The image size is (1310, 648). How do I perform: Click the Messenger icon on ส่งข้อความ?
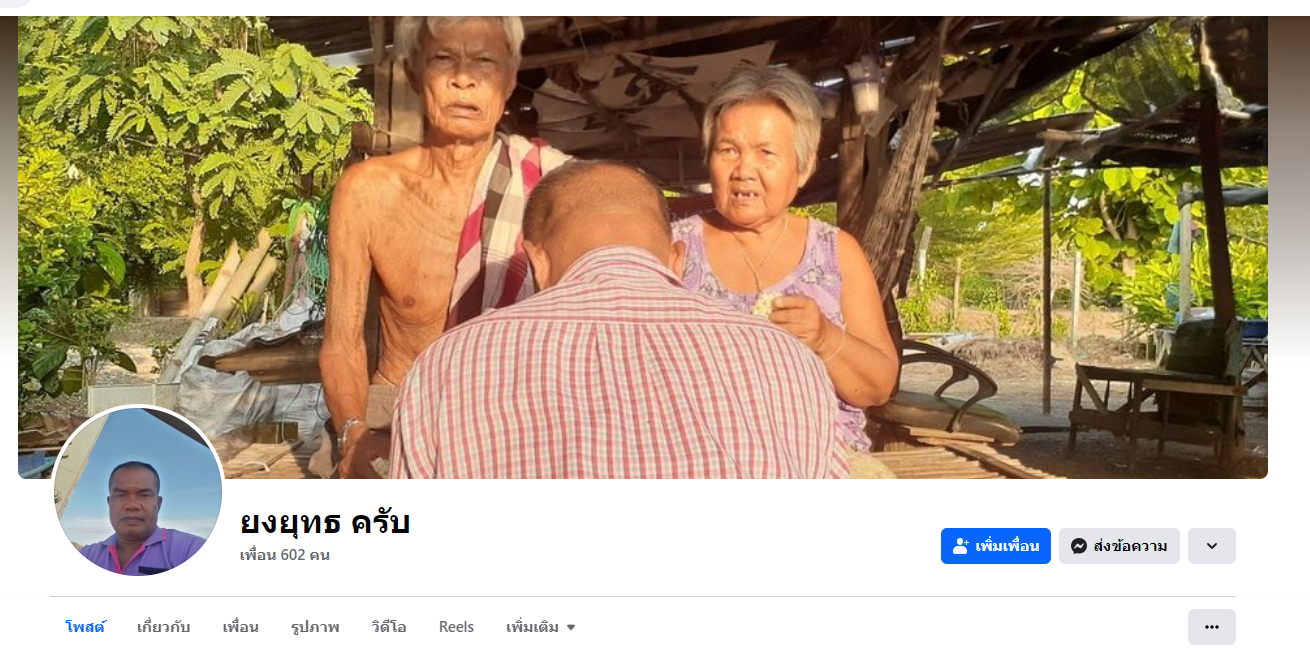click(x=1079, y=546)
